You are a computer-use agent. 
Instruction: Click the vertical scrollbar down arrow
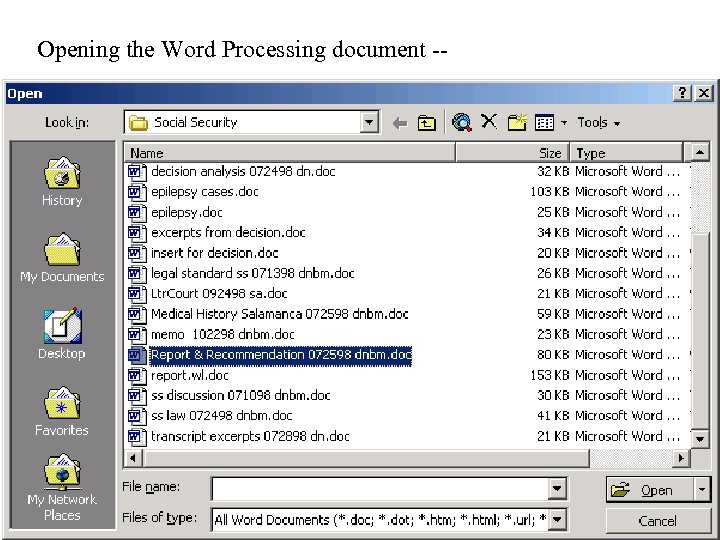pyautogui.click(x=700, y=439)
